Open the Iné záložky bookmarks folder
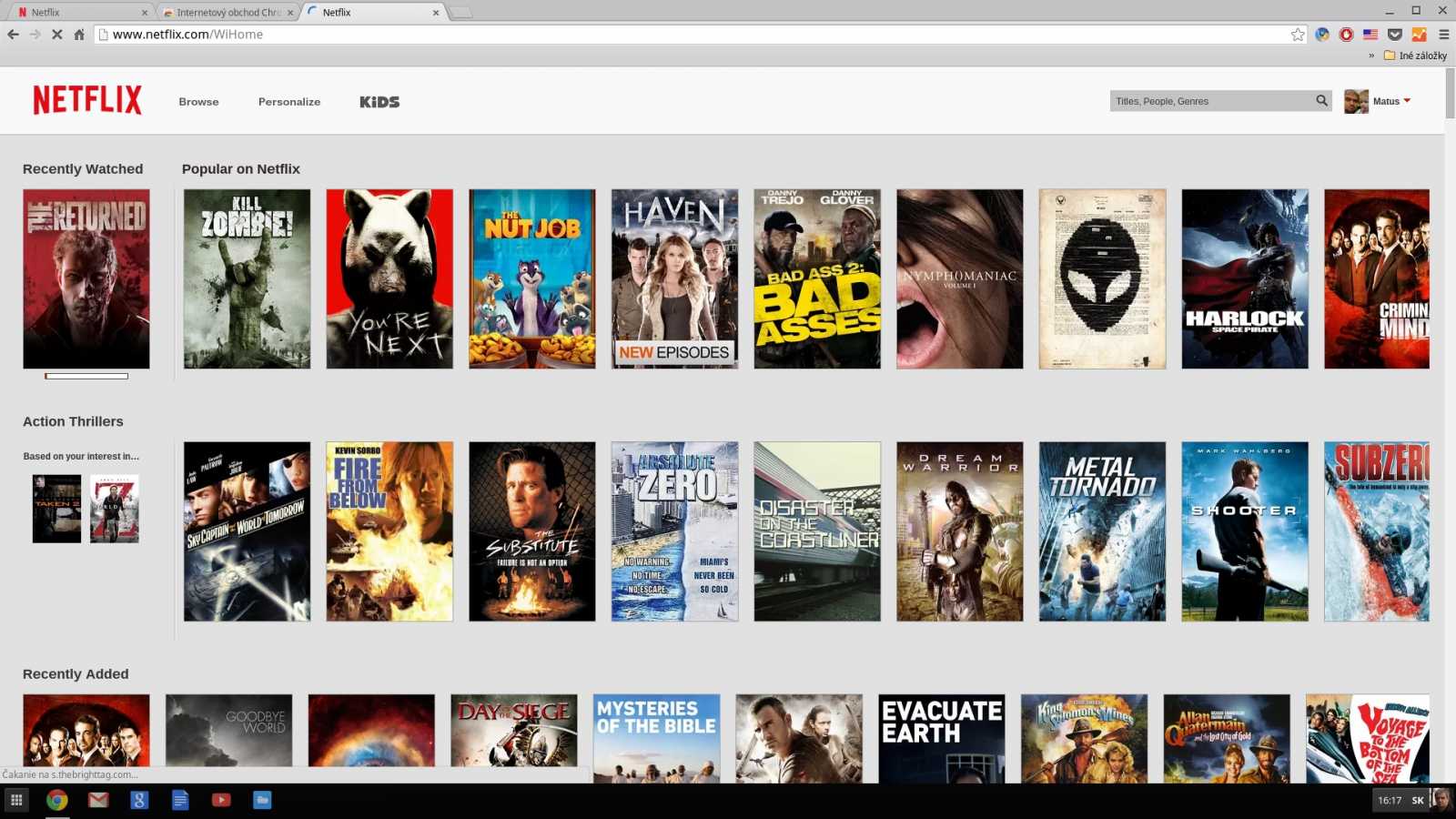 (x=1415, y=56)
